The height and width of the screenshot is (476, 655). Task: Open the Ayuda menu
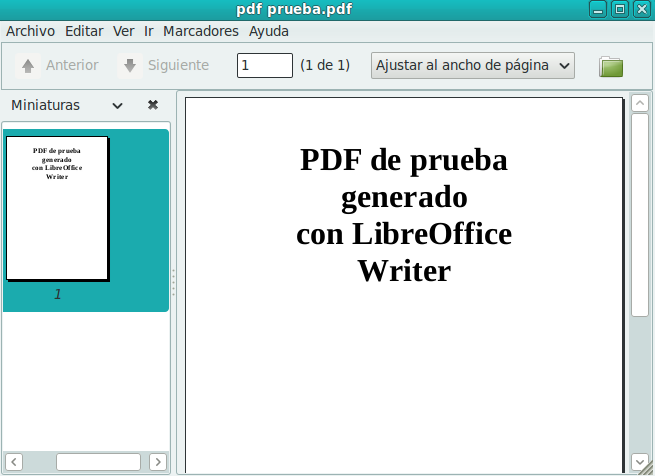[269, 31]
